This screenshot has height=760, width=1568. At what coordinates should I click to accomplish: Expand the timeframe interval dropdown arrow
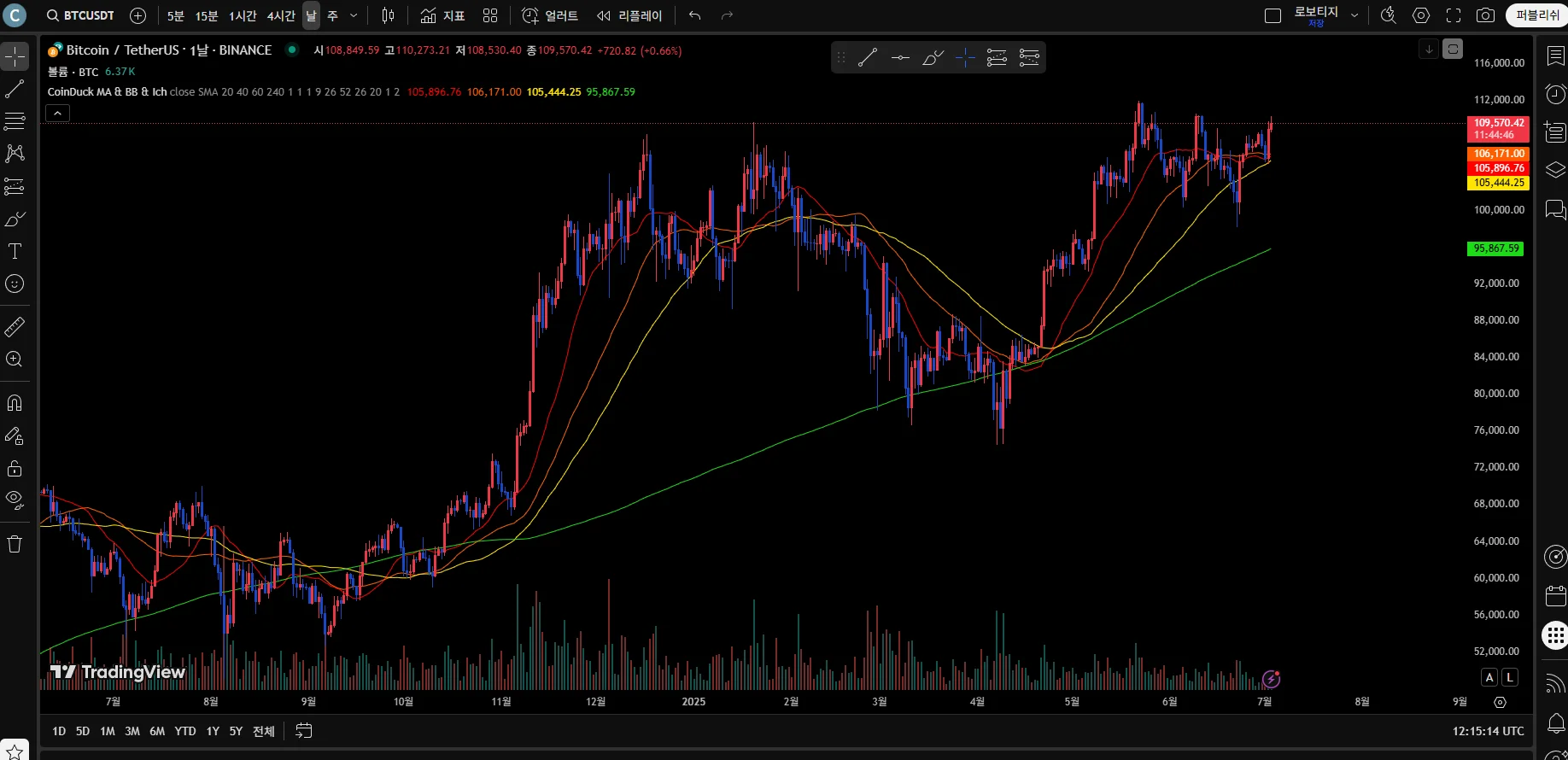click(x=354, y=15)
